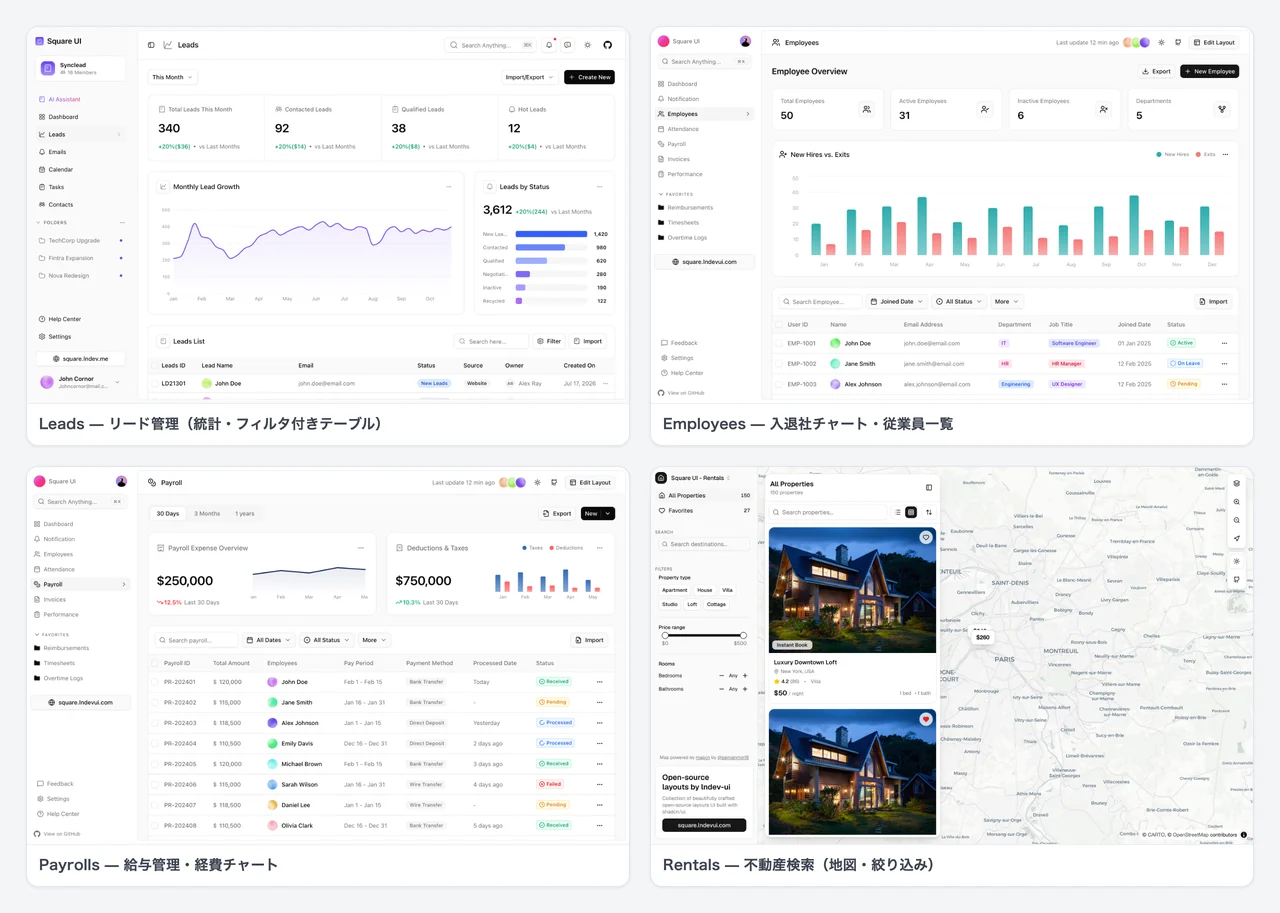
Task: Check the PR-202401 payroll row checkbox
Action: click(x=155, y=682)
